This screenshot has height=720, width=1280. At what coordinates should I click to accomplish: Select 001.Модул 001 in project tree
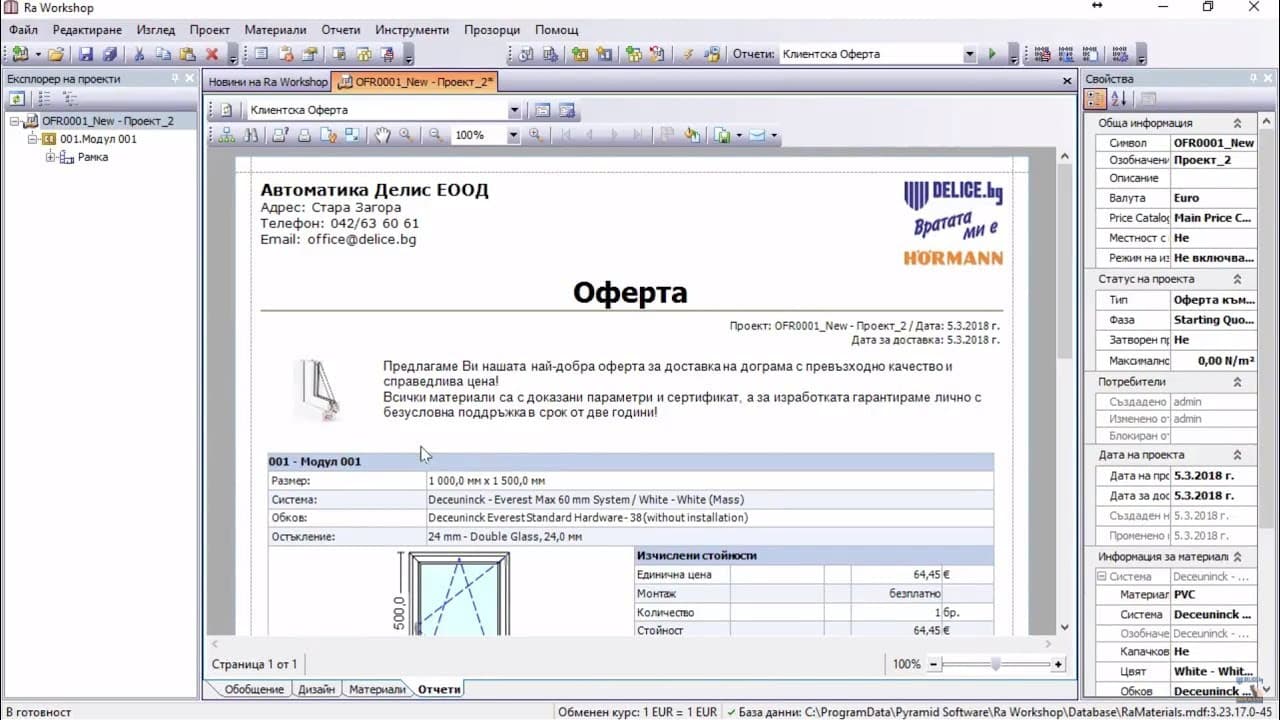coord(98,139)
